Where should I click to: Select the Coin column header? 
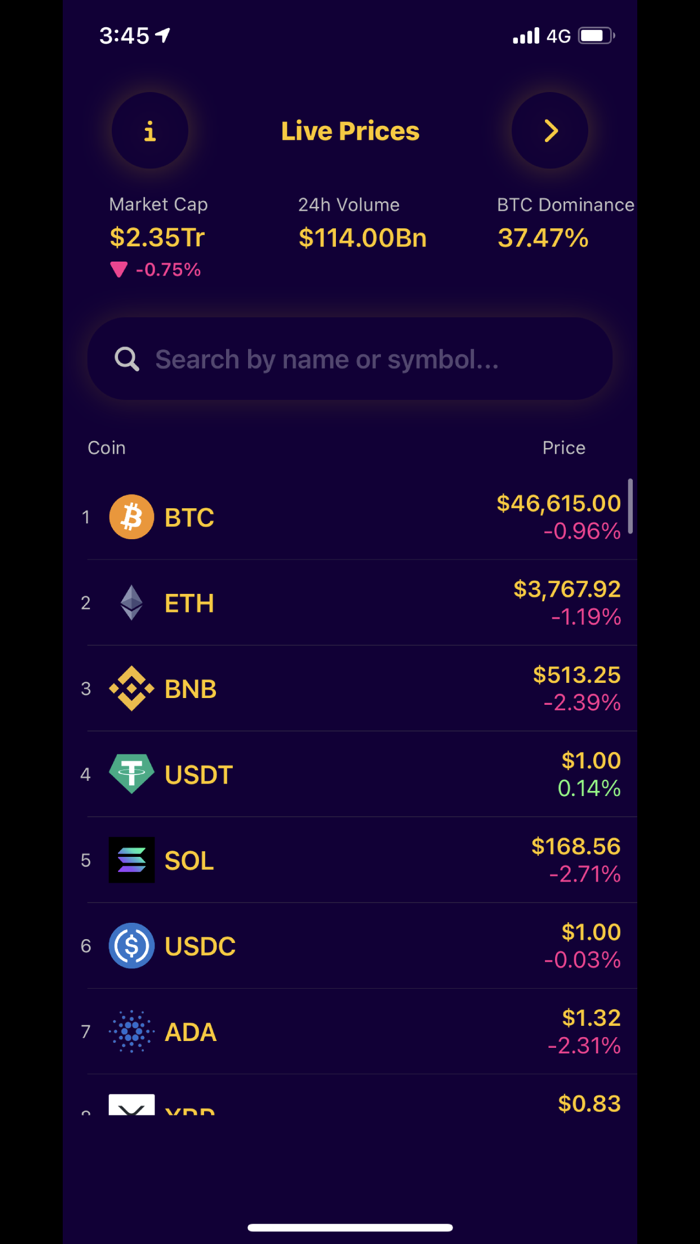107,448
